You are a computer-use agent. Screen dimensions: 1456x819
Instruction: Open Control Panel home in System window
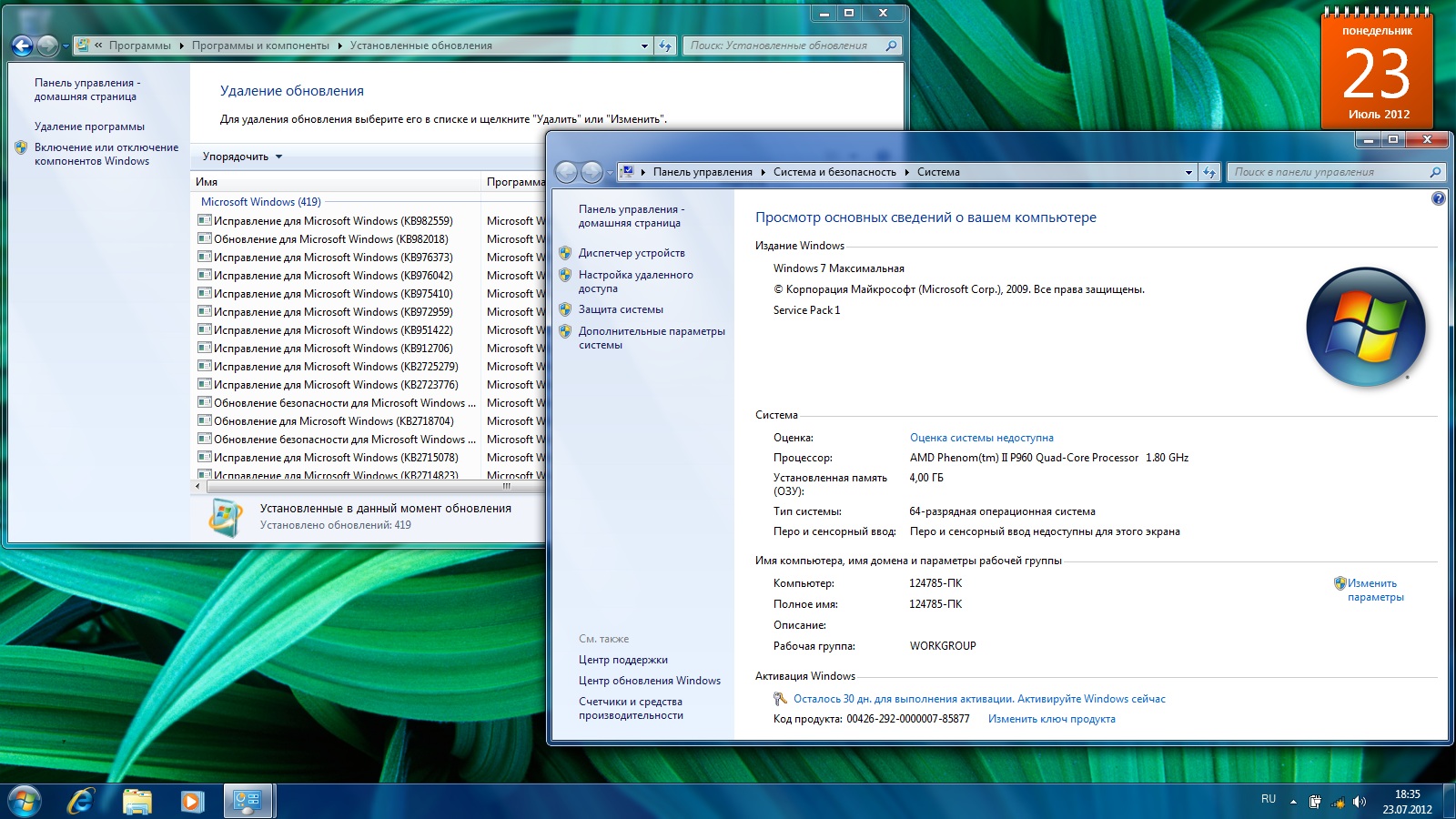click(632, 216)
